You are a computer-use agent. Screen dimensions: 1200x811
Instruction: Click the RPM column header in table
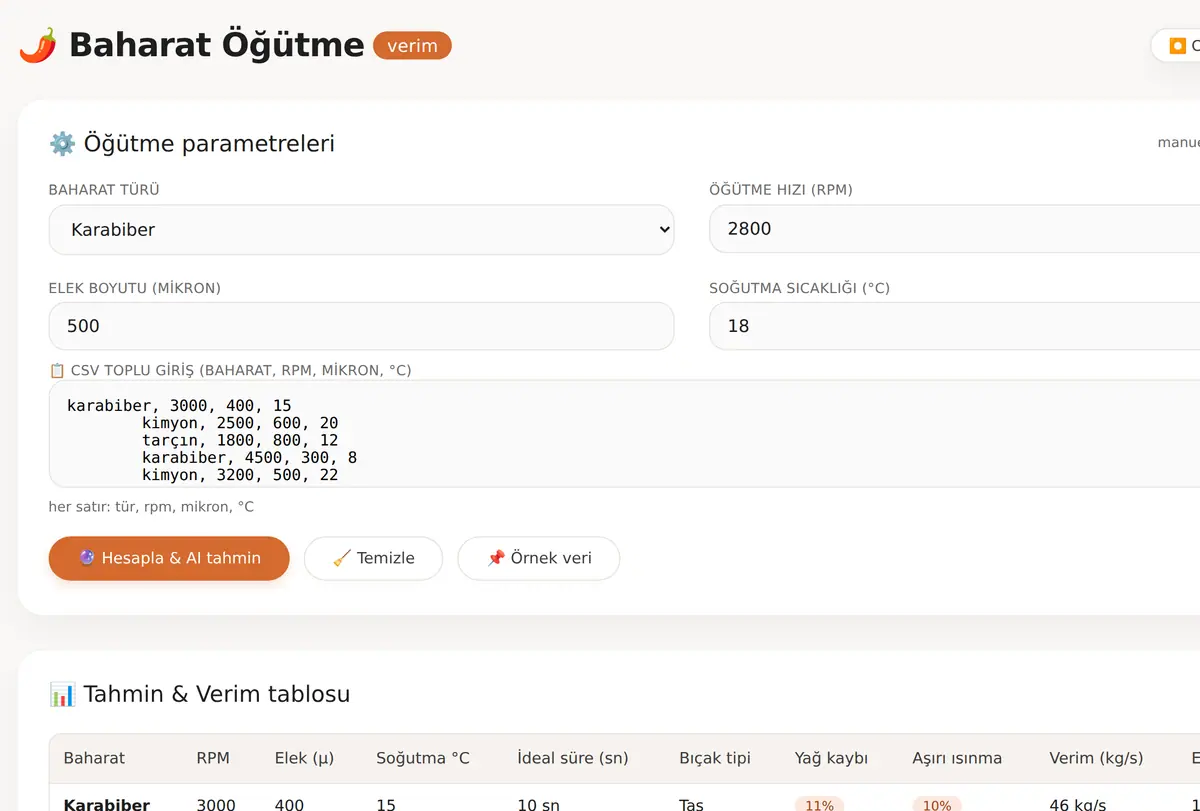[213, 758]
